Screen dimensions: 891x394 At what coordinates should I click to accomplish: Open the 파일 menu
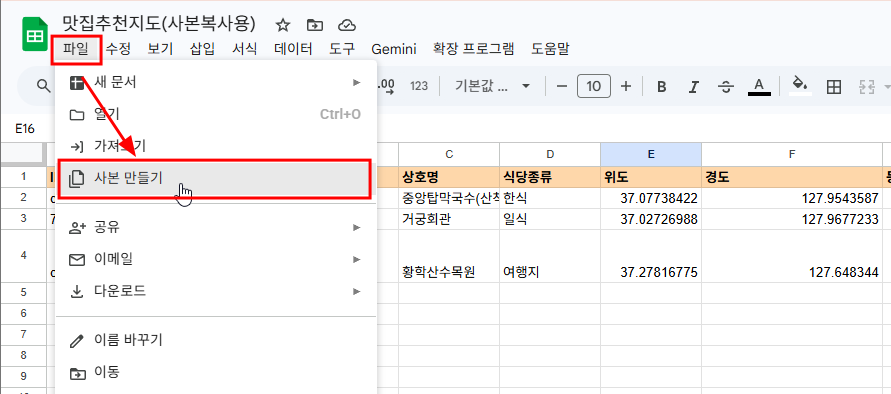pos(76,49)
